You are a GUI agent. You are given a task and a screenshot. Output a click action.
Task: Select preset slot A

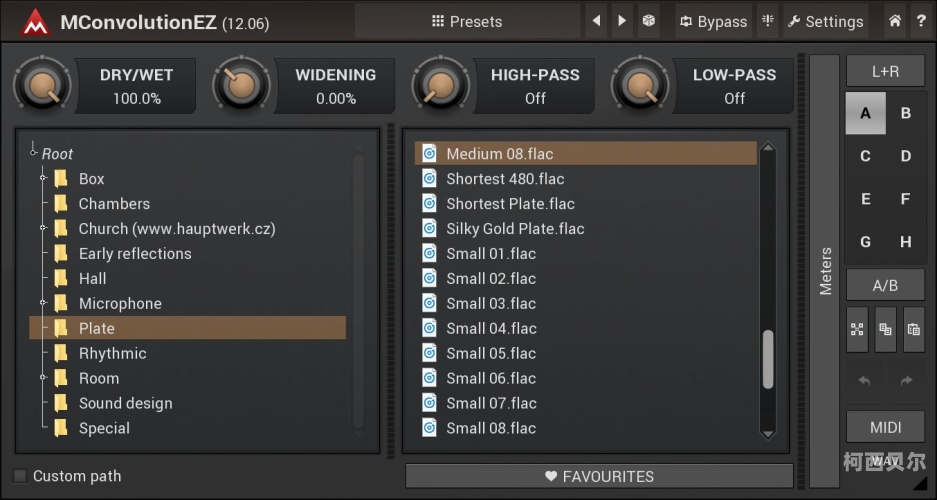click(865, 113)
